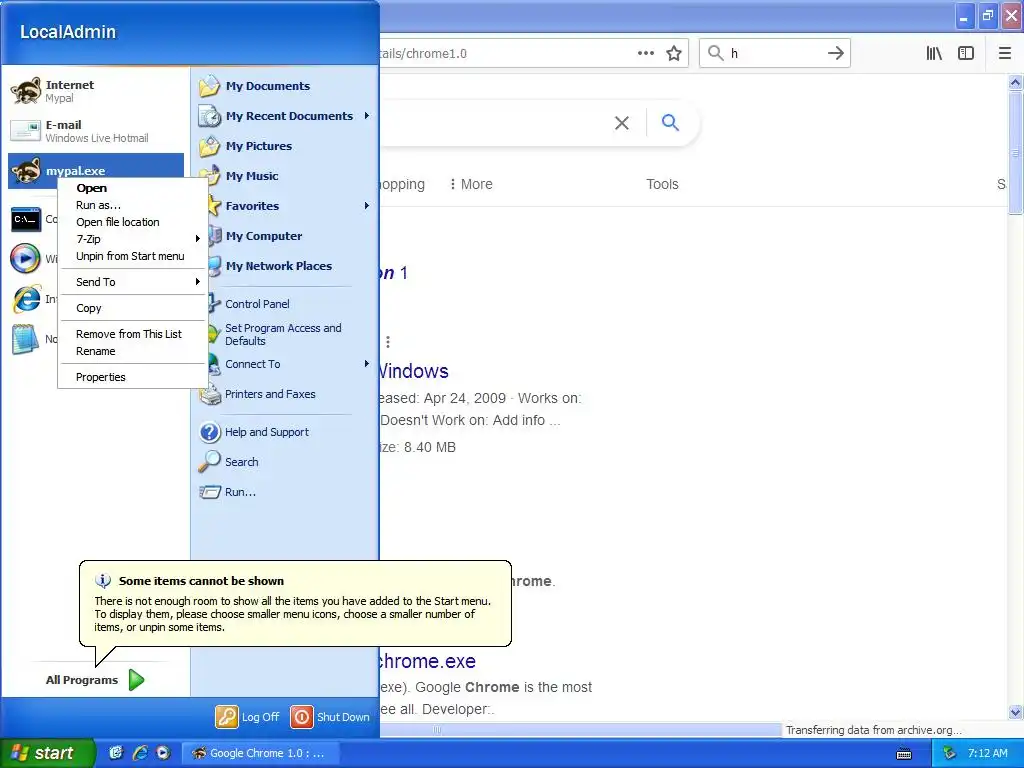Viewport: 1024px width, 768px height.
Task: Launch Internet Explorer from quick launch
Action: pos(140,753)
